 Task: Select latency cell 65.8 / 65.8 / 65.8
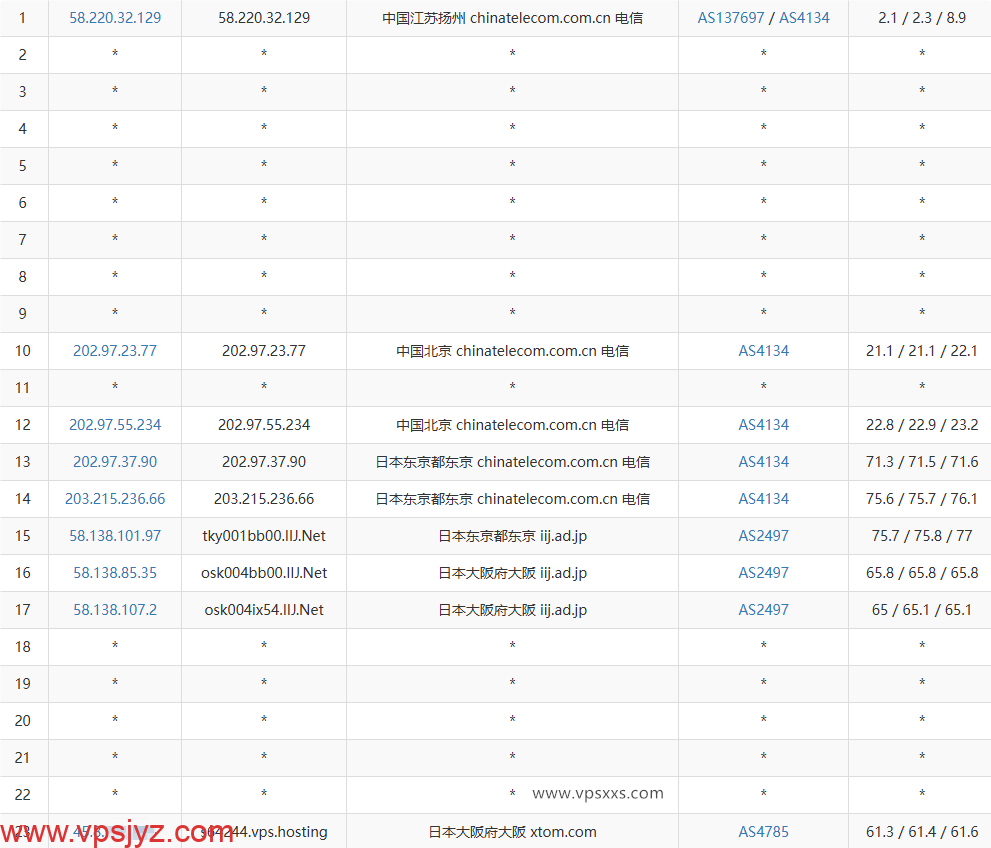point(921,572)
